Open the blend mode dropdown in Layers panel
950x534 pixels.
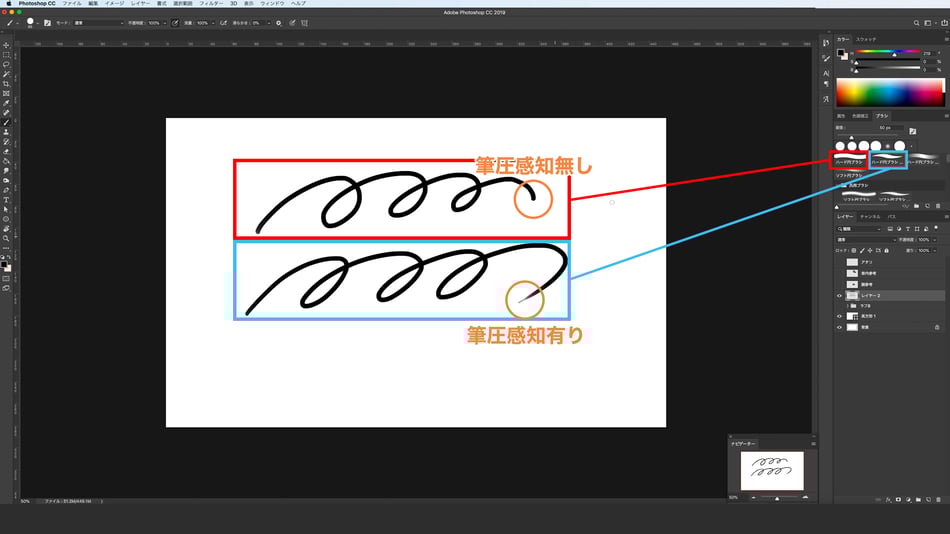coord(863,240)
